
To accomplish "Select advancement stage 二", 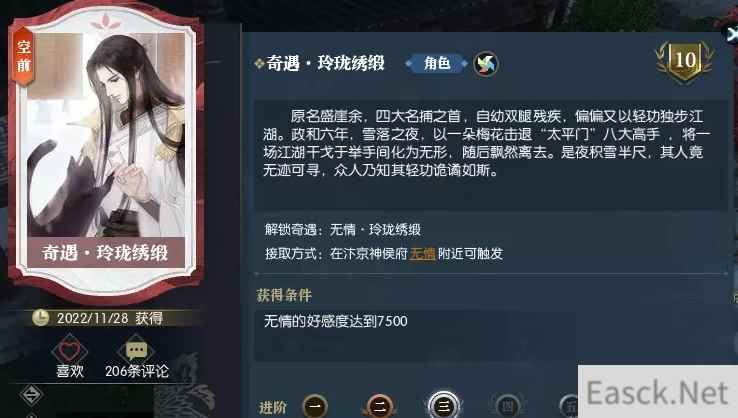I will pos(380,406).
